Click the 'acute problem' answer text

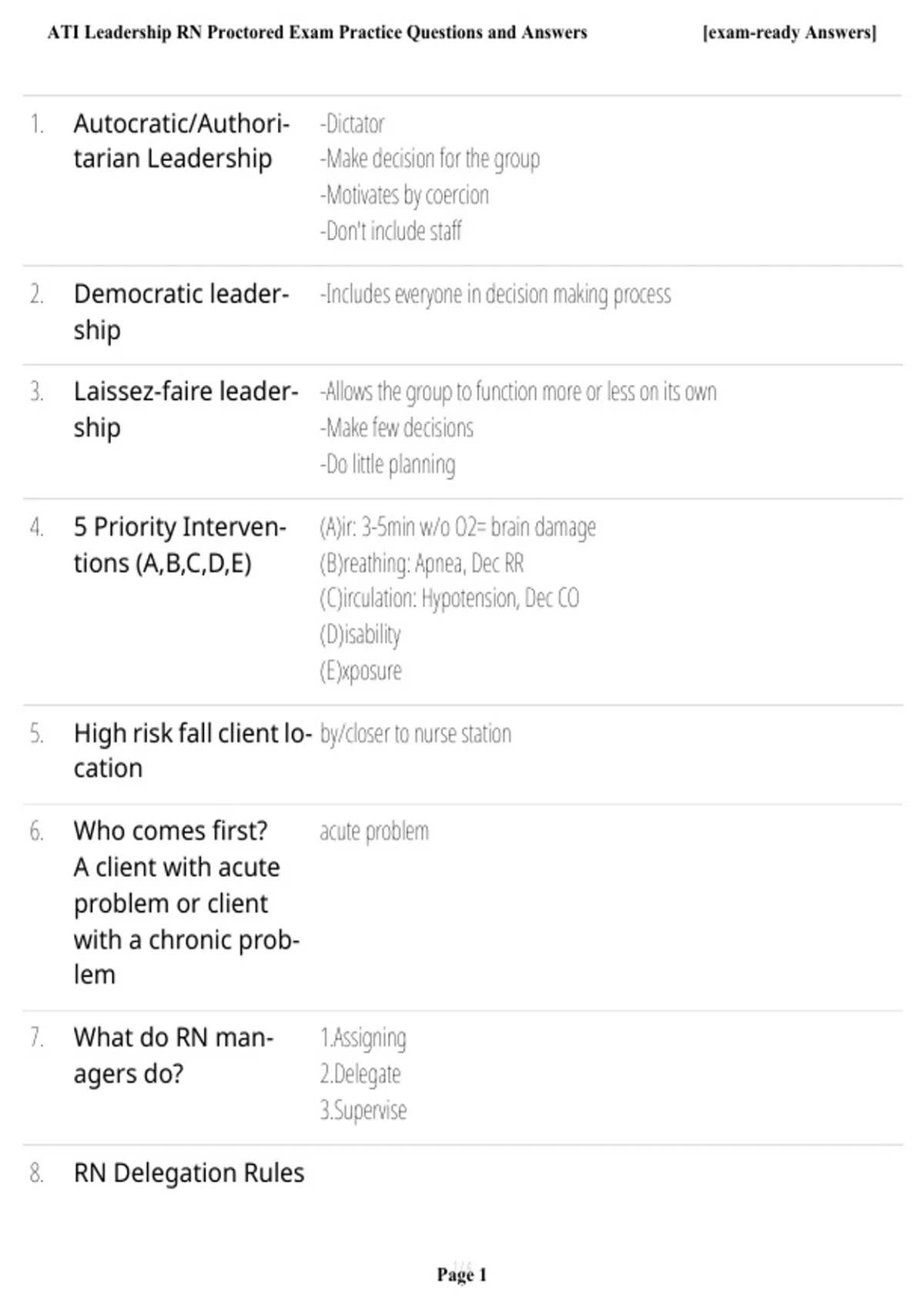click(374, 832)
